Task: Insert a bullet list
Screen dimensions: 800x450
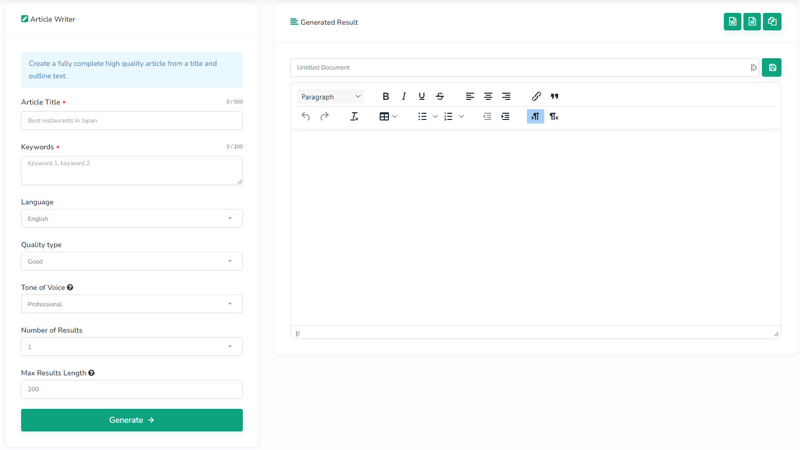Action: pyautogui.click(x=422, y=116)
